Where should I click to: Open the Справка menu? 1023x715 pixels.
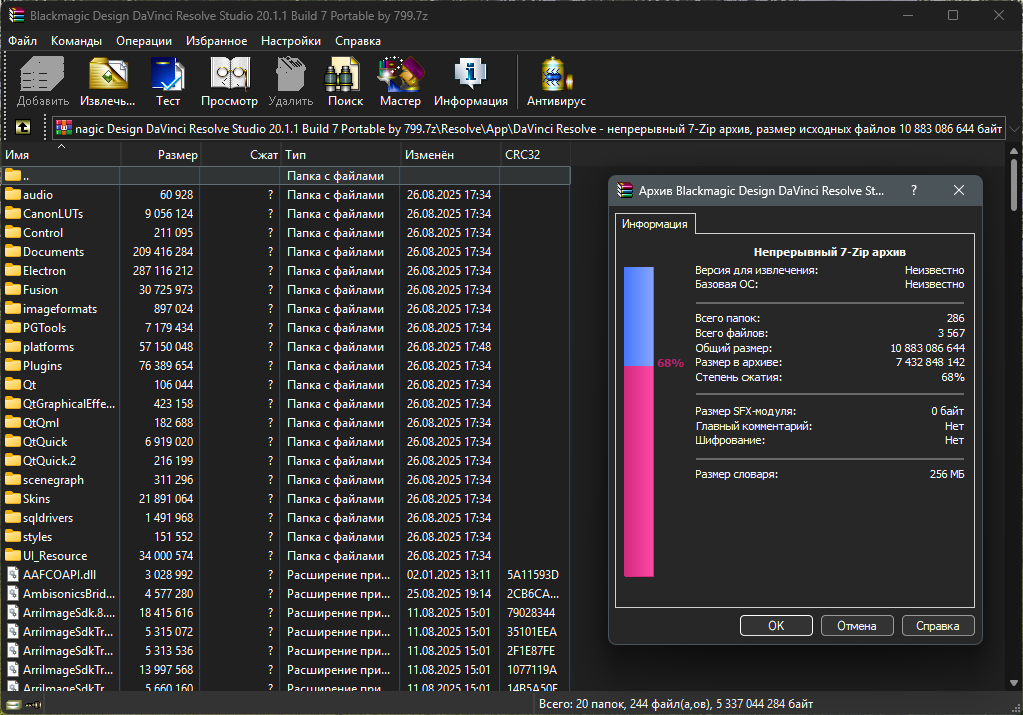tap(358, 40)
